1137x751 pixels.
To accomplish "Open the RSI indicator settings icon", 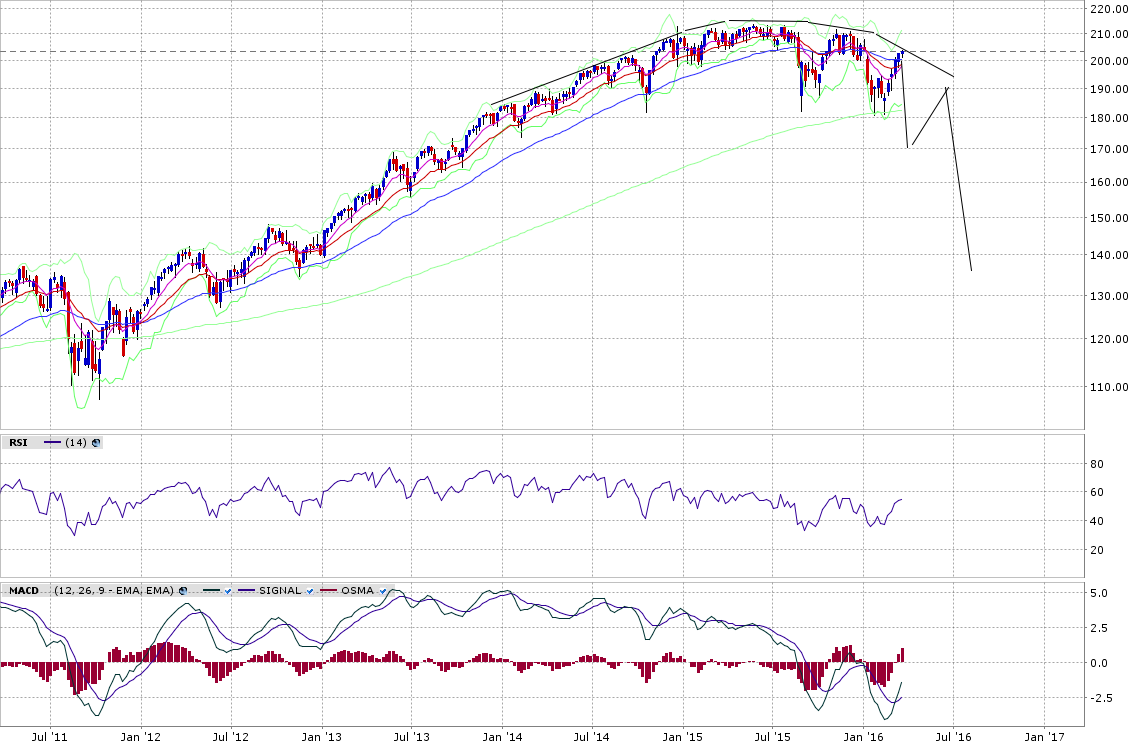I will coord(96,443).
